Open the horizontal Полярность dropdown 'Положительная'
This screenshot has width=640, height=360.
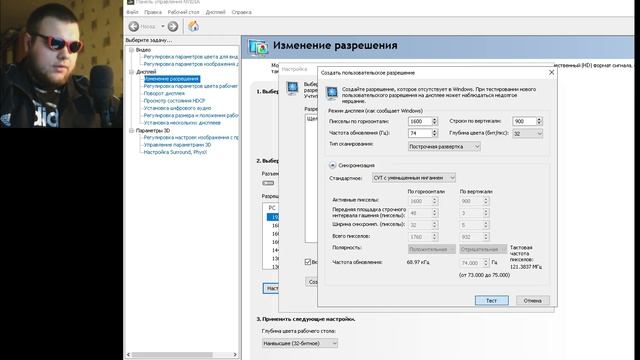coord(431,249)
